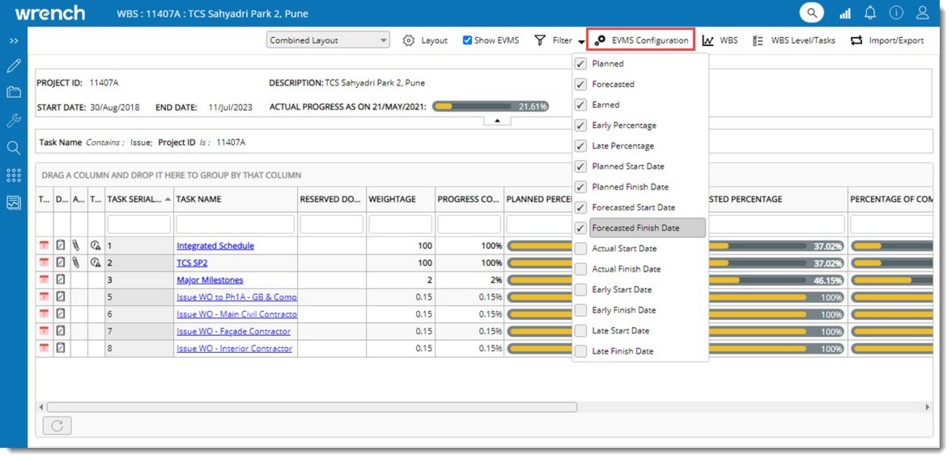Viewport: 952px width, 460px height.
Task: Click the info icon in the header
Action: 896,13
